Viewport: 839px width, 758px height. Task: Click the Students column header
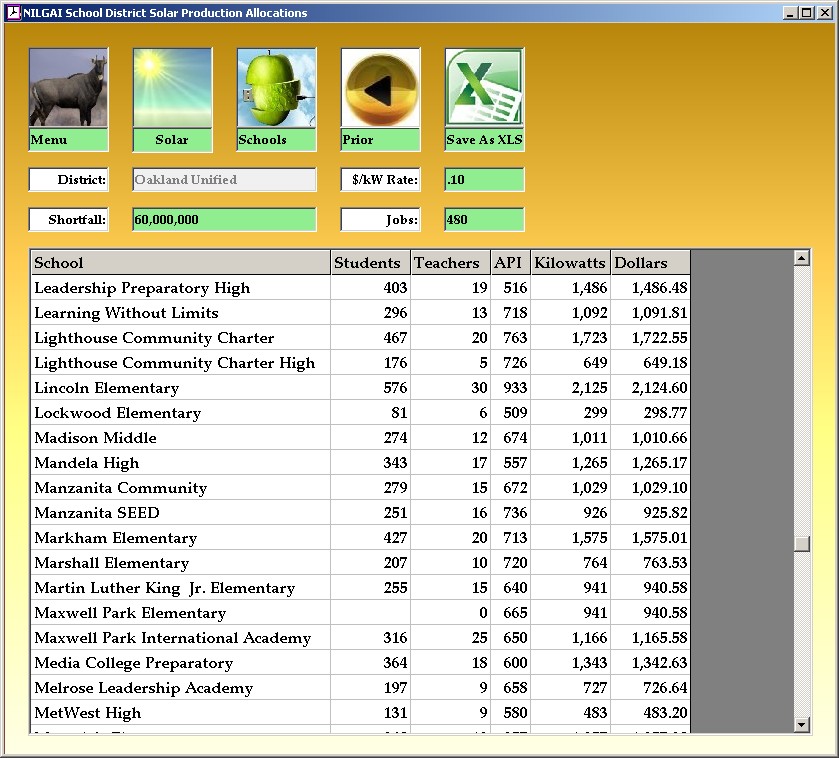tap(370, 263)
